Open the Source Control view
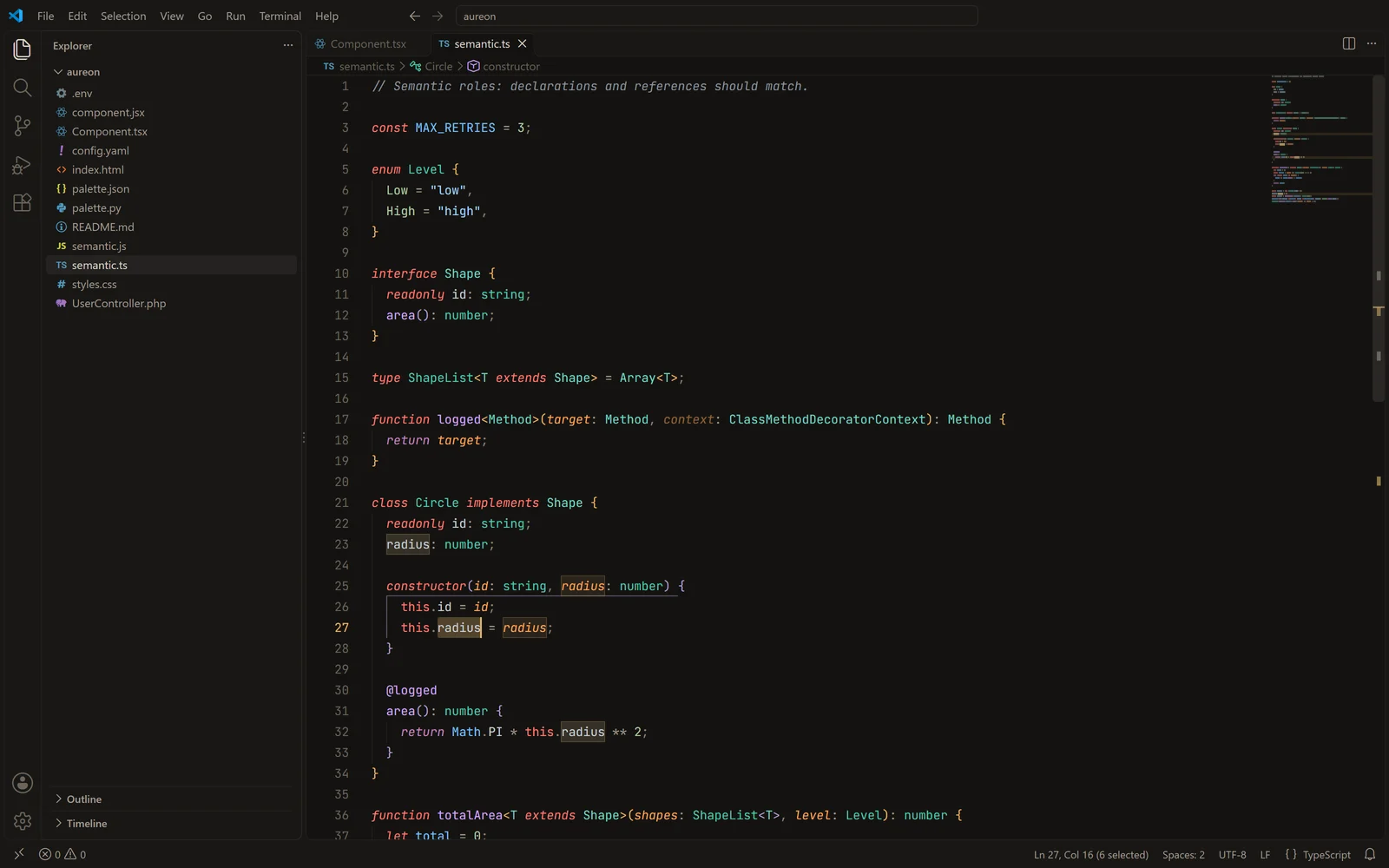 [23, 126]
